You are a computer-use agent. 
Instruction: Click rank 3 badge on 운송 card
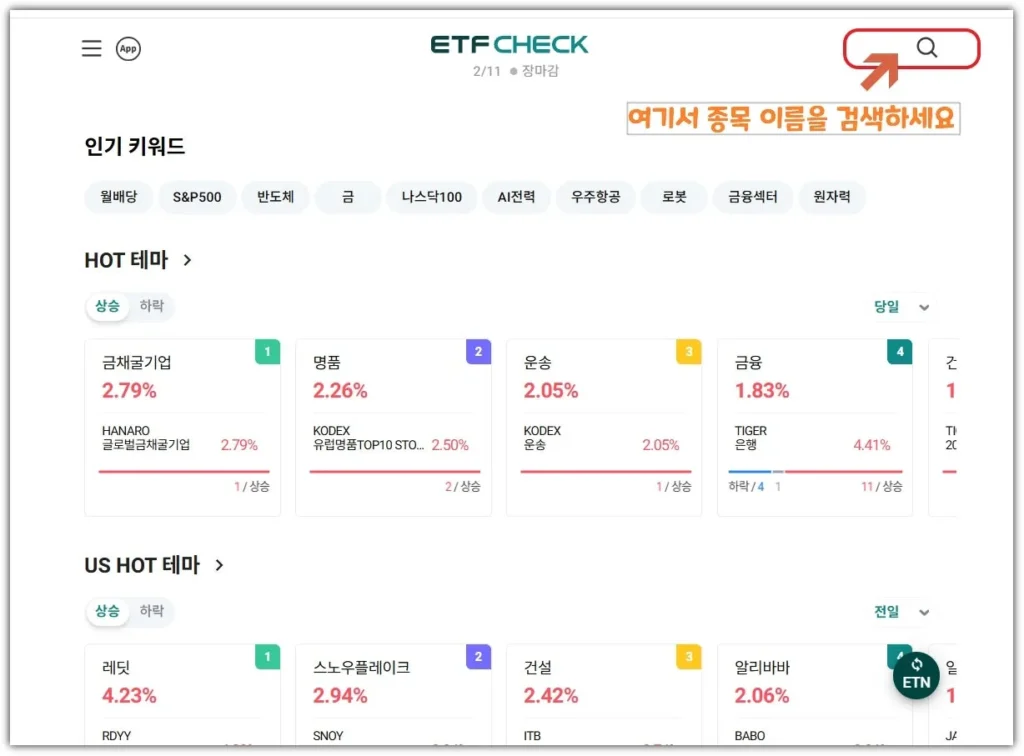coord(689,352)
